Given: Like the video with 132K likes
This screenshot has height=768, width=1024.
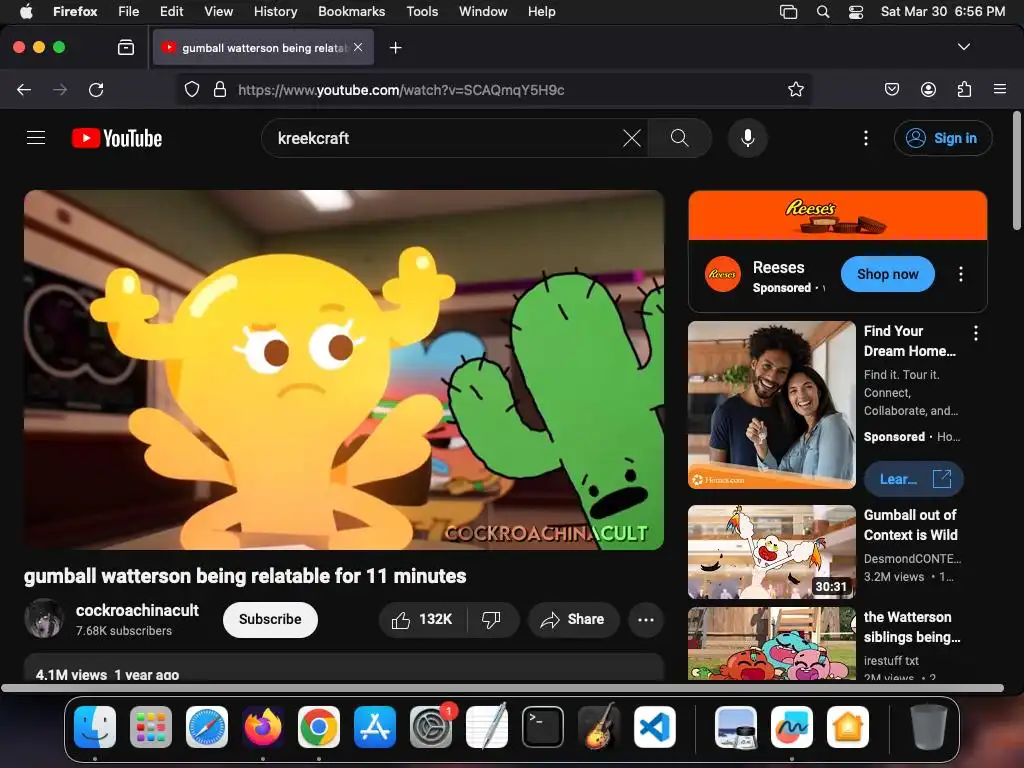Looking at the screenshot, I should point(423,619).
